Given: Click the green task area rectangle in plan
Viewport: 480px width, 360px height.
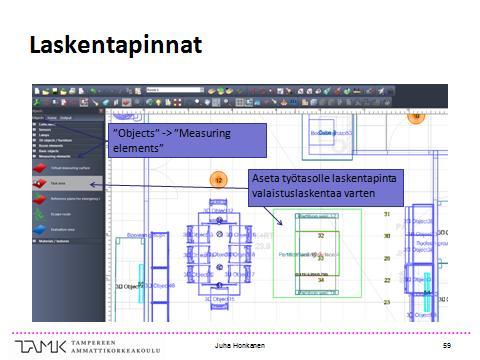Looking at the screenshot, I should coord(317,253).
